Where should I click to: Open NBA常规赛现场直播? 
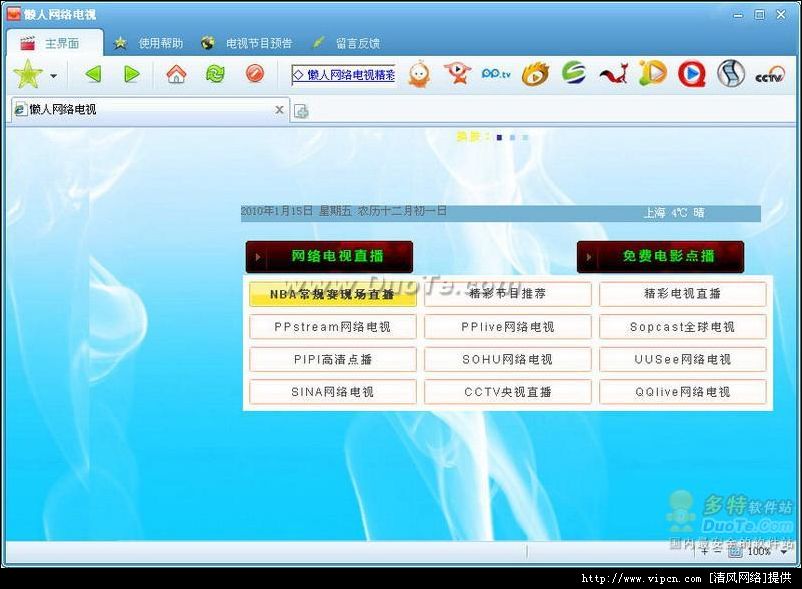click(x=332, y=294)
